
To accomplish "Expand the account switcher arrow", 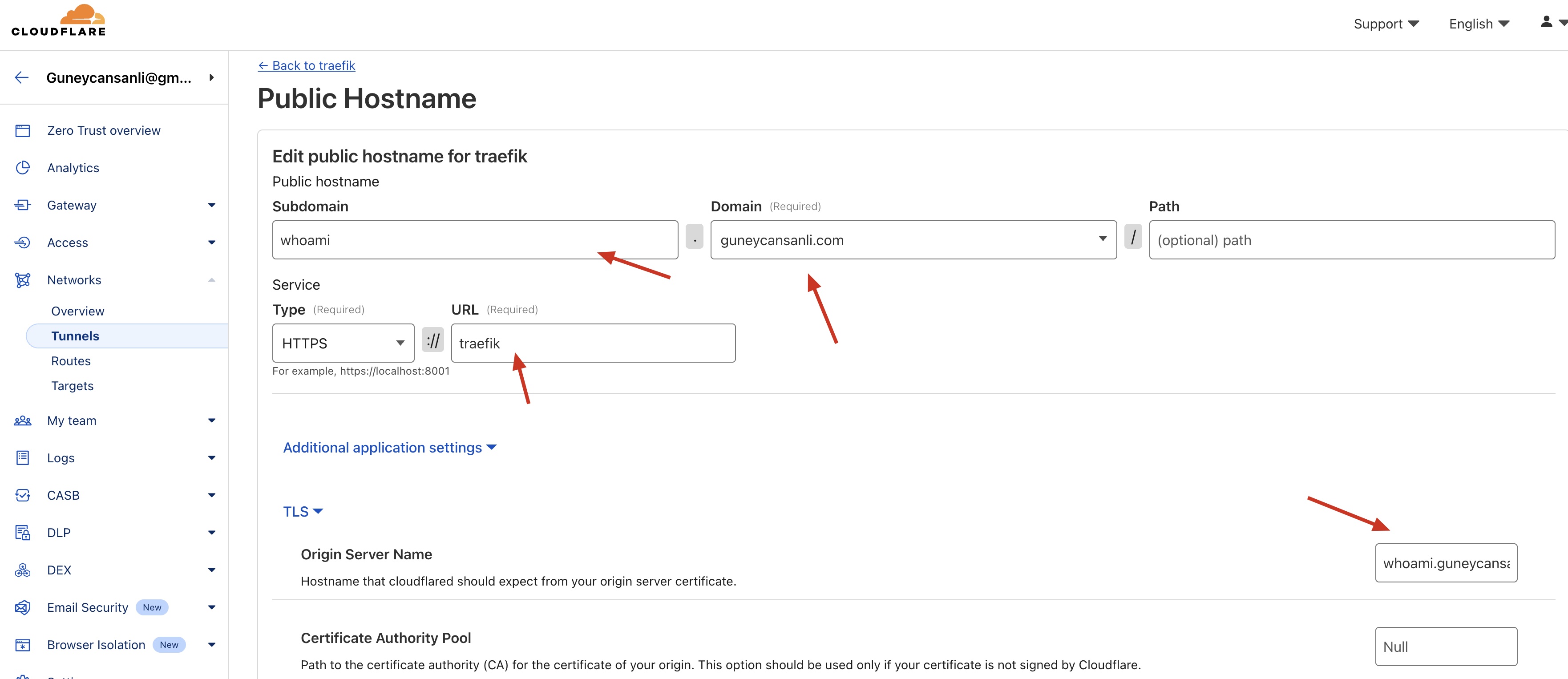I will (211, 77).
